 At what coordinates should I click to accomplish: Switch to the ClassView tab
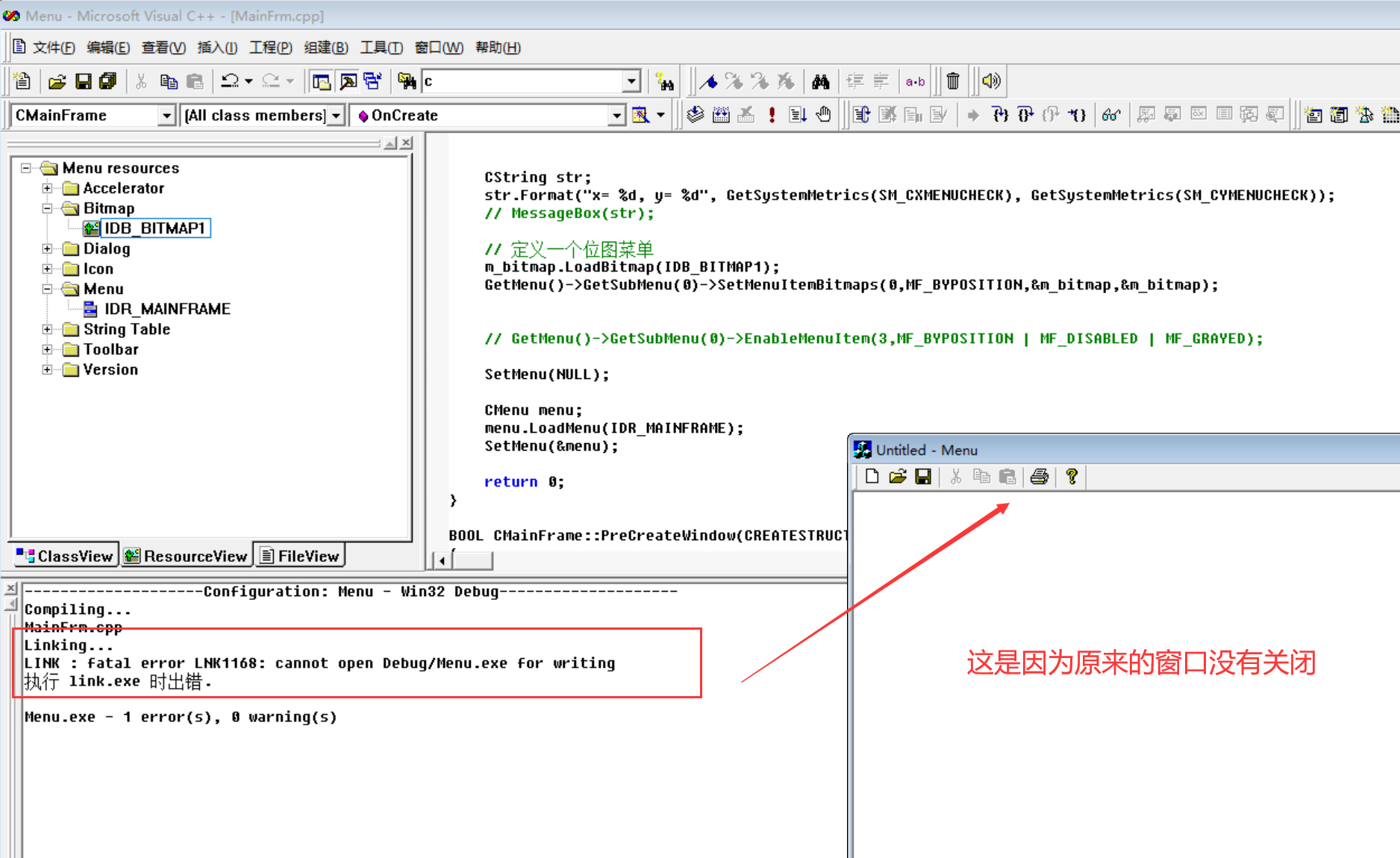point(65,556)
